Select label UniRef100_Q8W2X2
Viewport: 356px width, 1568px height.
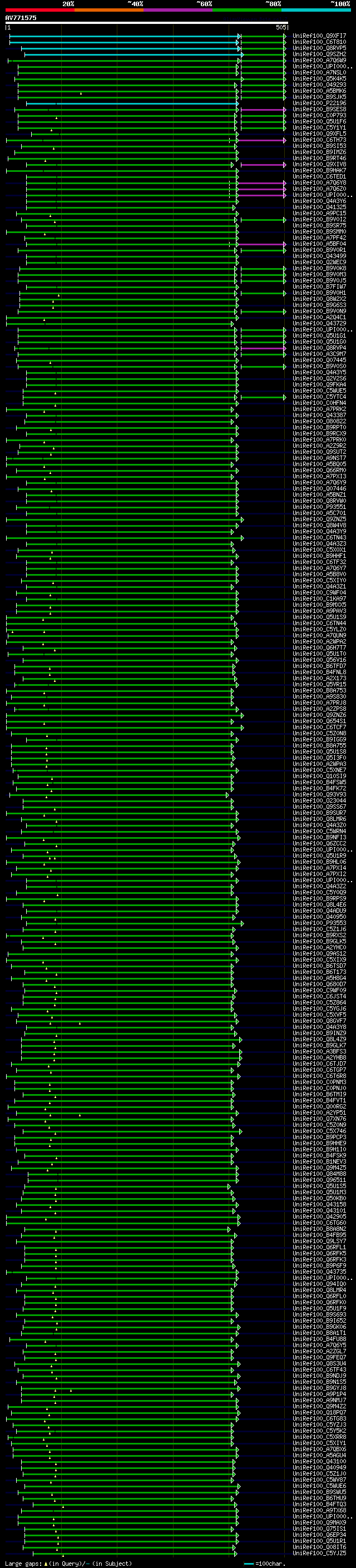[319, 299]
